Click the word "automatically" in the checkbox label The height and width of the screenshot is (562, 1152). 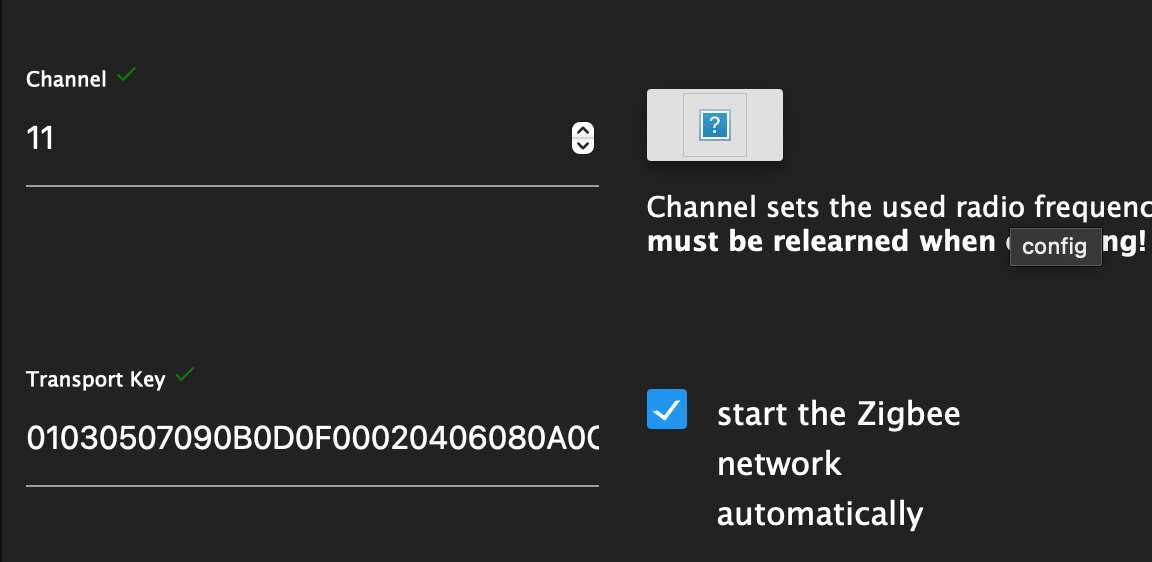(819, 514)
